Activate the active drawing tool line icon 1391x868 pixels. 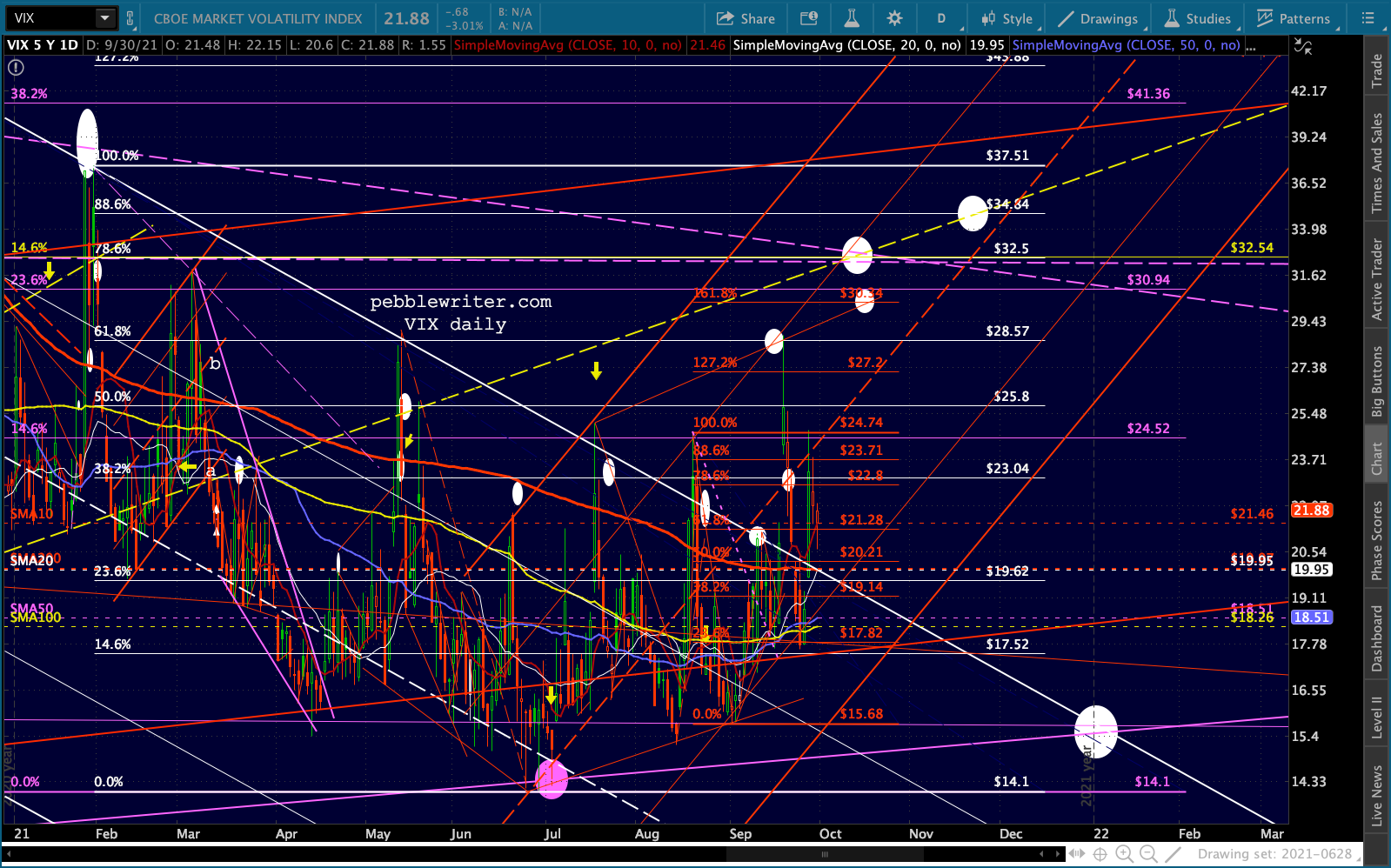[x=1173, y=854]
